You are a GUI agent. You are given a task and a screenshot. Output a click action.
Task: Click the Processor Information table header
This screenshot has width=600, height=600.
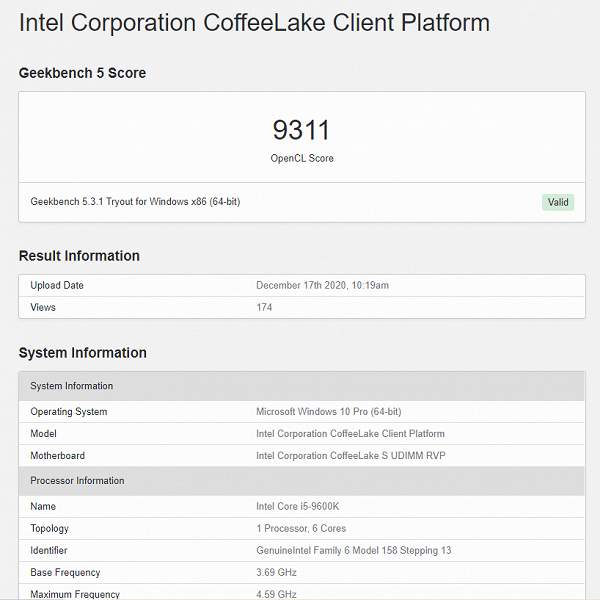(77, 481)
